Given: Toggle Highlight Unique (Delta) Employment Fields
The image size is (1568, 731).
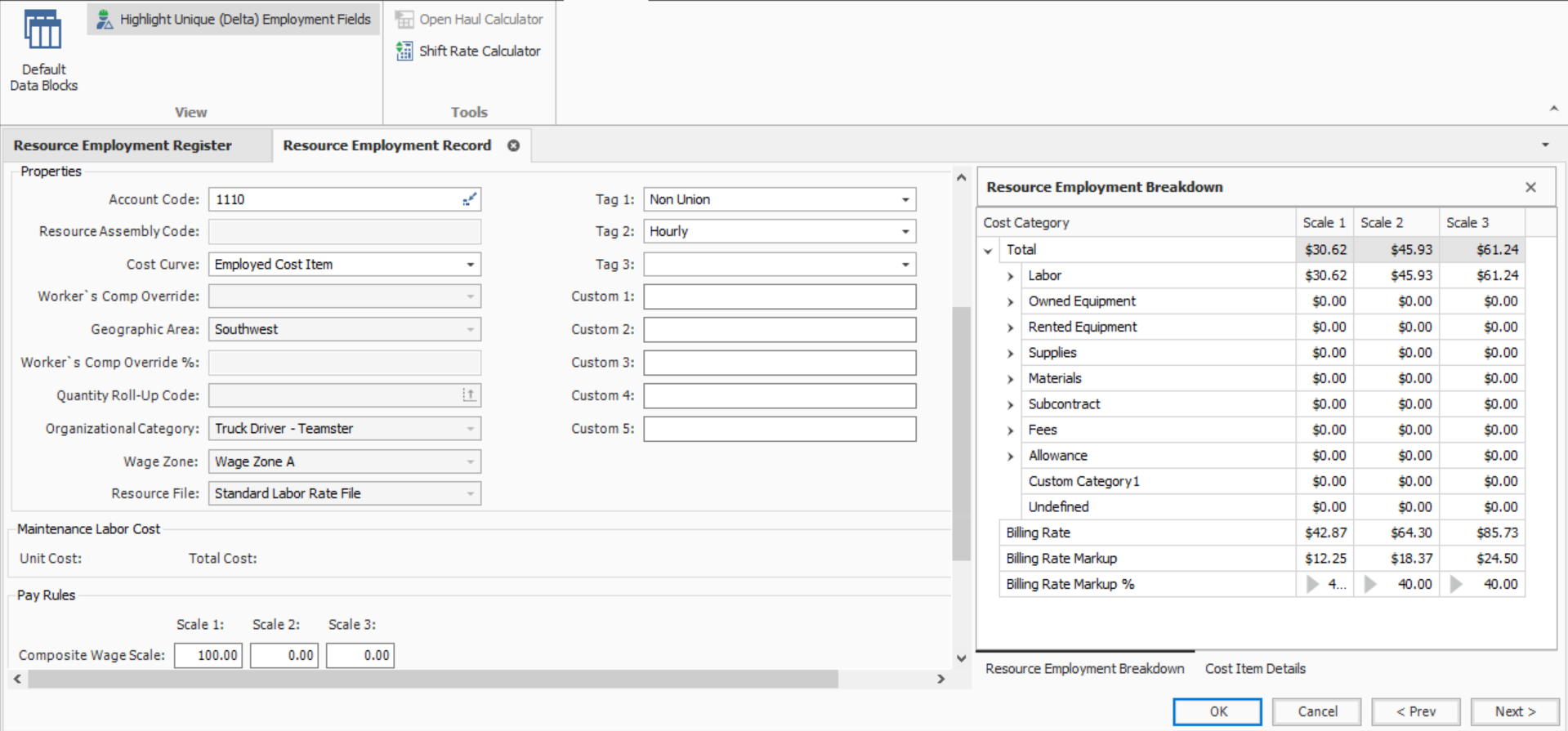Looking at the screenshot, I should point(234,19).
